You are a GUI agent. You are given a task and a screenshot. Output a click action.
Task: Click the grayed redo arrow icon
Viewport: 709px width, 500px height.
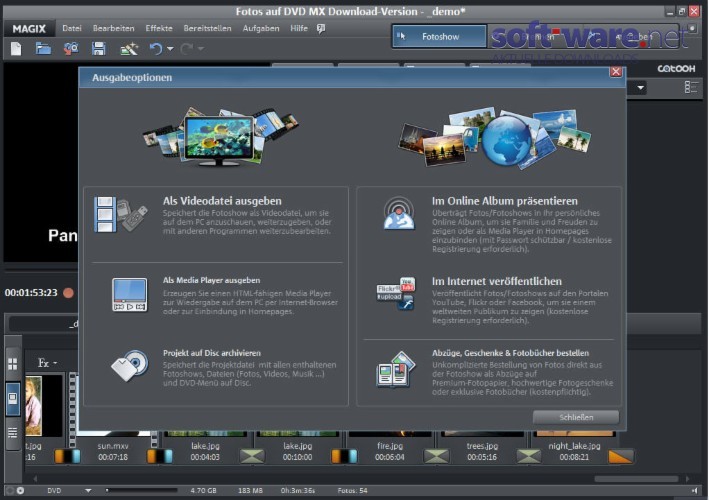(x=186, y=48)
